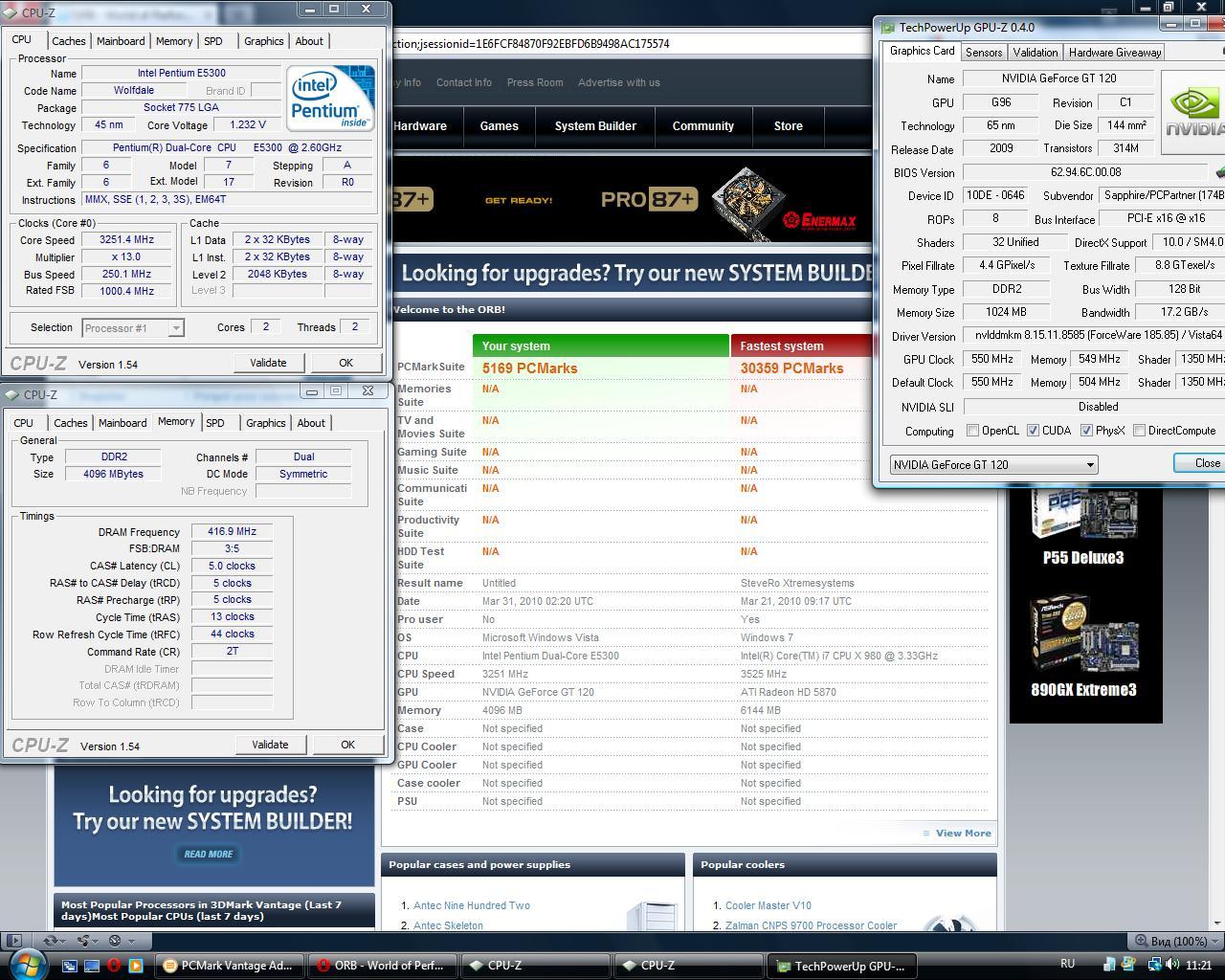
Task: Click OK in lower CPU-Z Memory window
Action: (x=347, y=745)
